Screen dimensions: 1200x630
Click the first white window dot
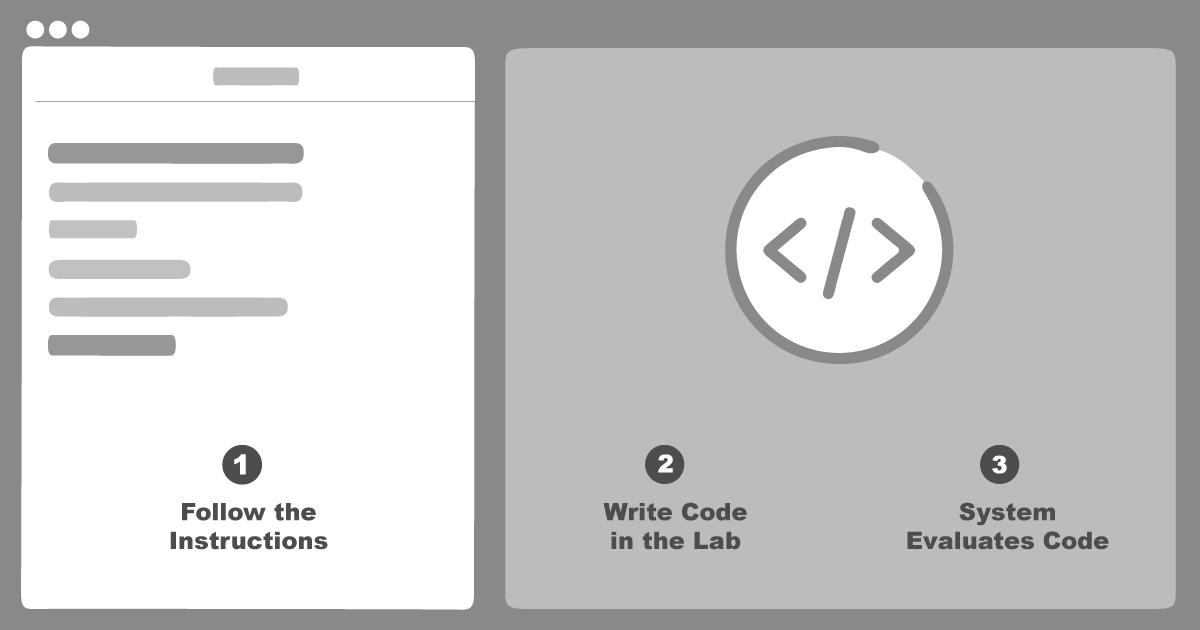35,29
